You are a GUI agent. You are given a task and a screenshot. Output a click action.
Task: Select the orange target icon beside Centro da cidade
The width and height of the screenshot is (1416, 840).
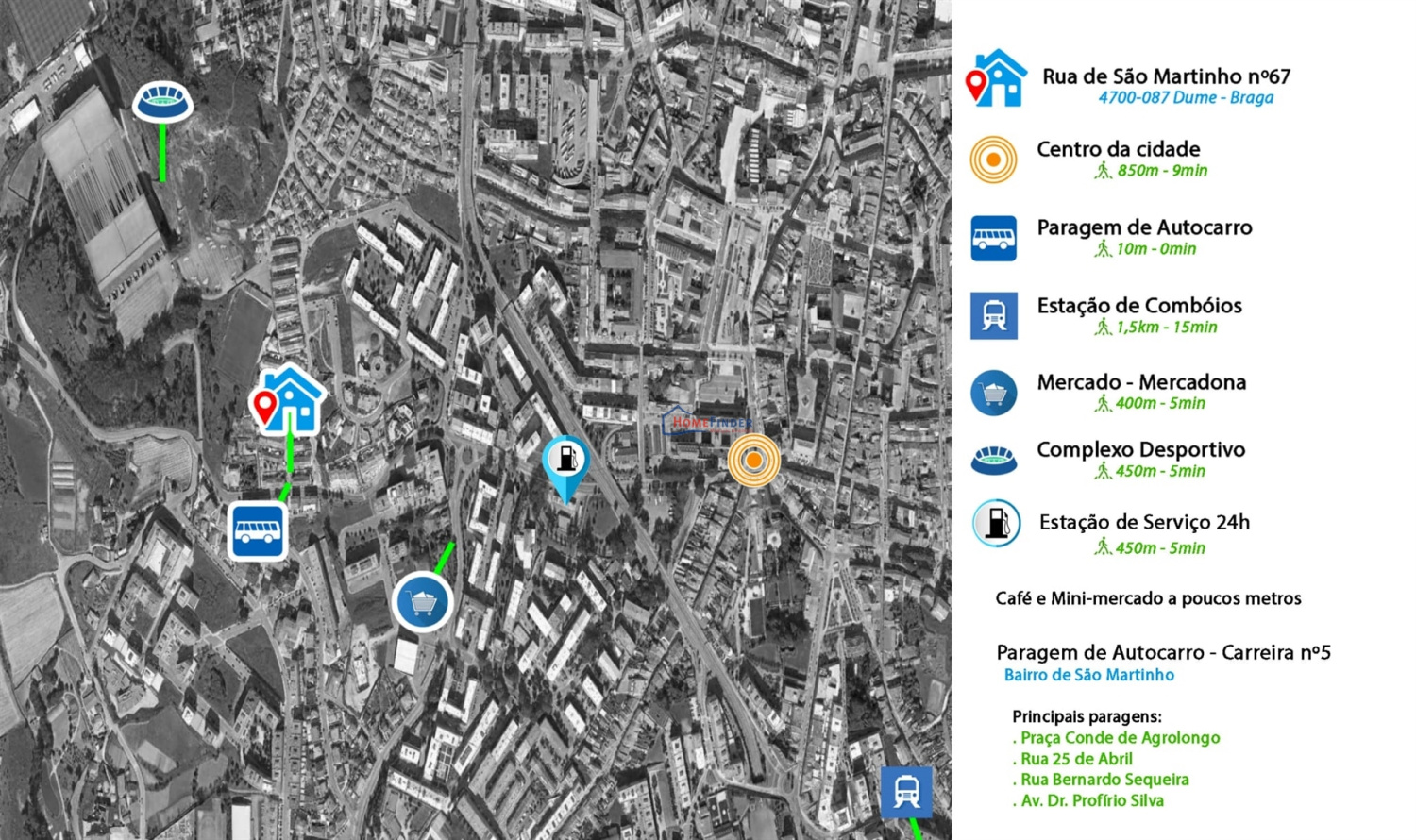pyautogui.click(x=993, y=160)
